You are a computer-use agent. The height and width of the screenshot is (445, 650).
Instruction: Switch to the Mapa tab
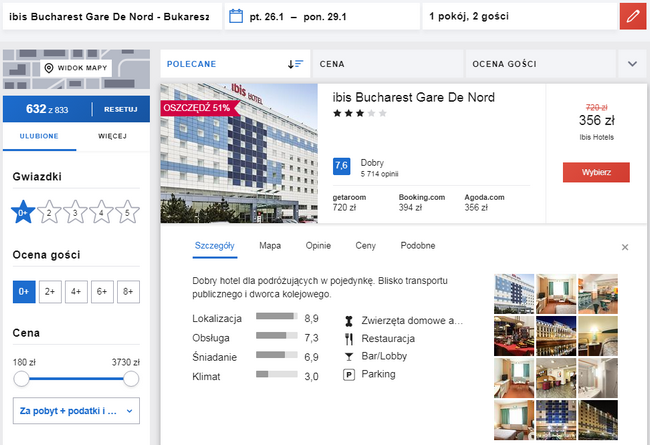pyautogui.click(x=270, y=246)
